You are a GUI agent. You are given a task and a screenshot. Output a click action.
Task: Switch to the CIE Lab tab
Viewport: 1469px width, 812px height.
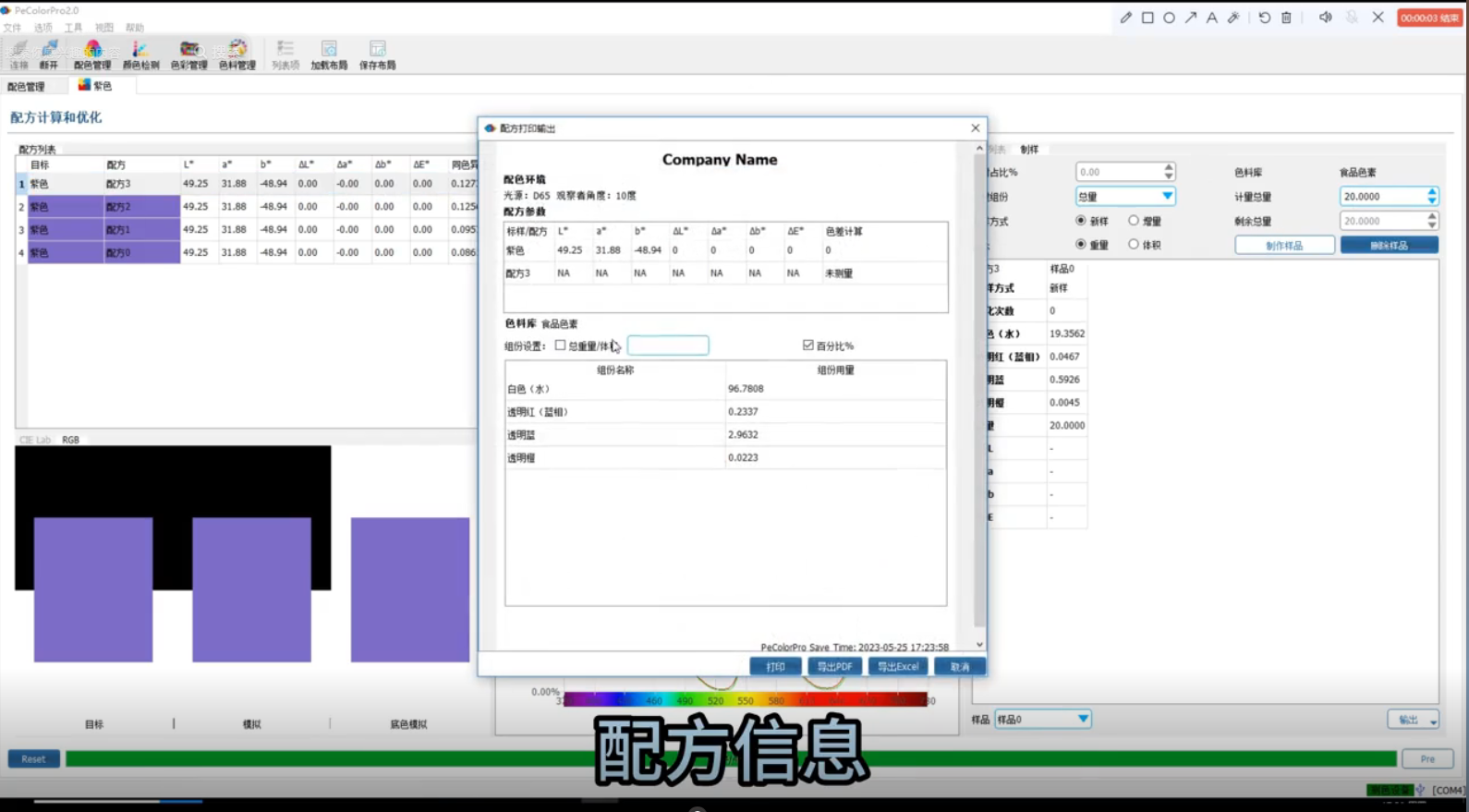coord(35,440)
